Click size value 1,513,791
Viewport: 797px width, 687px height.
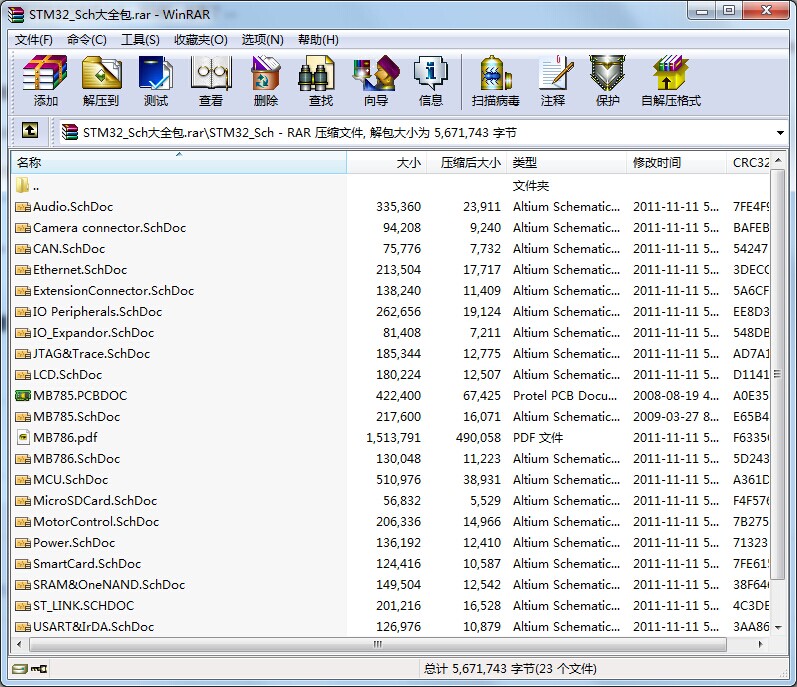(x=393, y=438)
